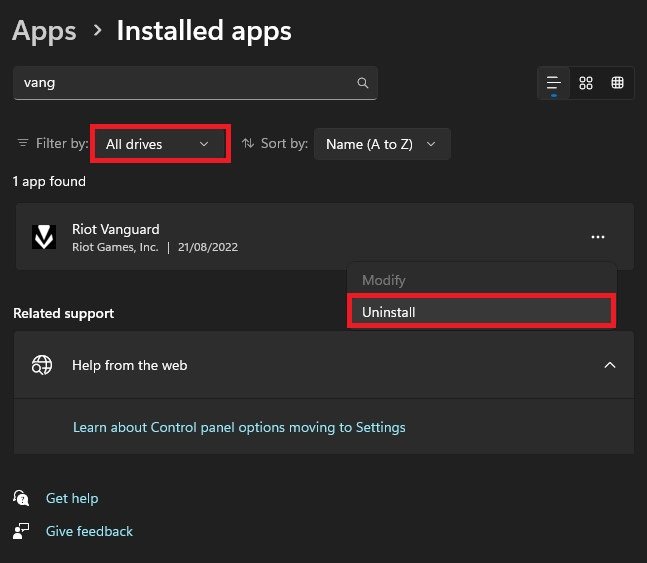
Task: Click the search magnifier icon
Action: tap(363, 83)
